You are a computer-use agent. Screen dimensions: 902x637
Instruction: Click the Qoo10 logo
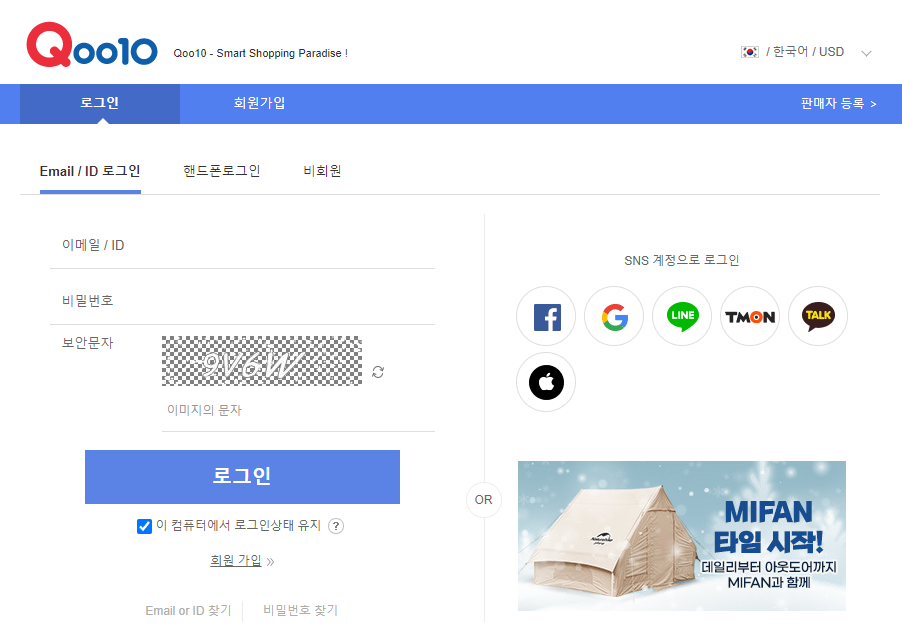pyautogui.click(x=91, y=46)
